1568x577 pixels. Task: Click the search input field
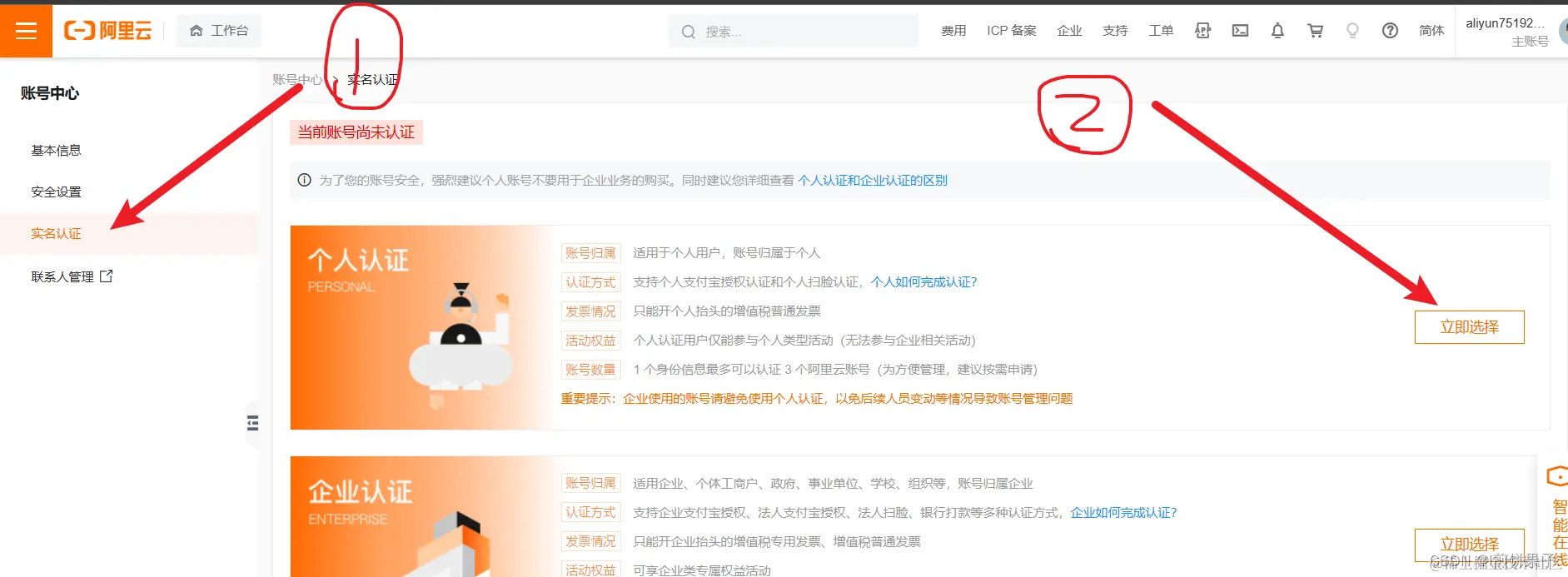794,32
